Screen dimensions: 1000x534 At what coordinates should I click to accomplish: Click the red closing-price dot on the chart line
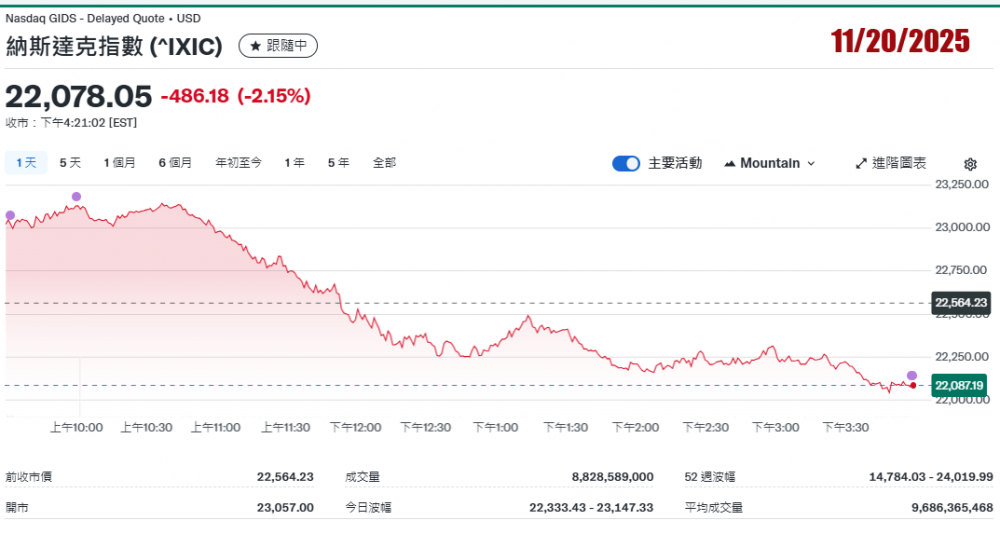(913, 385)
